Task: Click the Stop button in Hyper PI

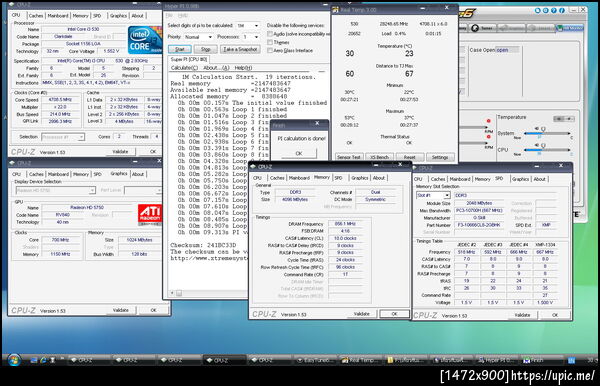Action: click(206, 49)
